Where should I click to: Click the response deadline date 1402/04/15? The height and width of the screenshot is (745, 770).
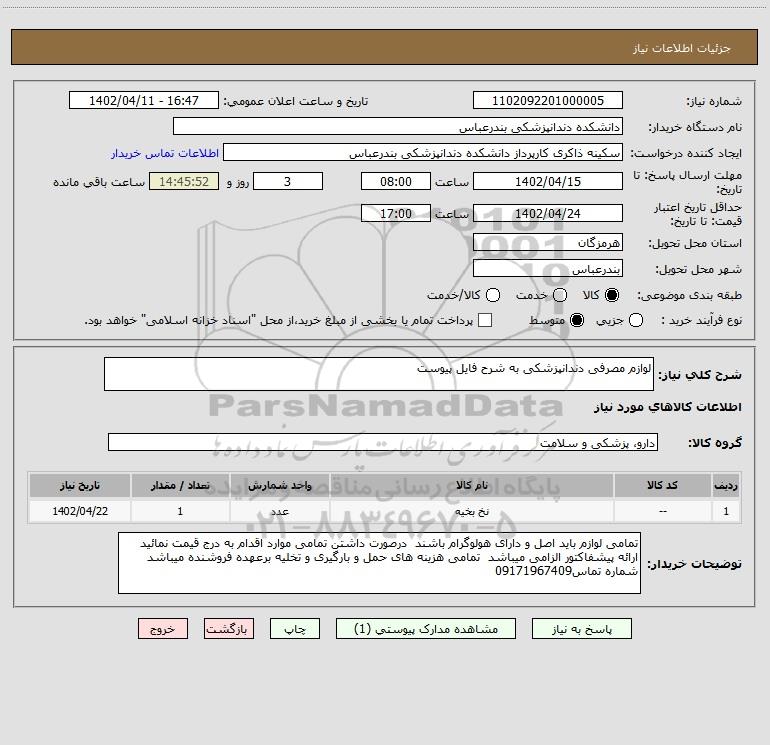click(x=548, y=182)
